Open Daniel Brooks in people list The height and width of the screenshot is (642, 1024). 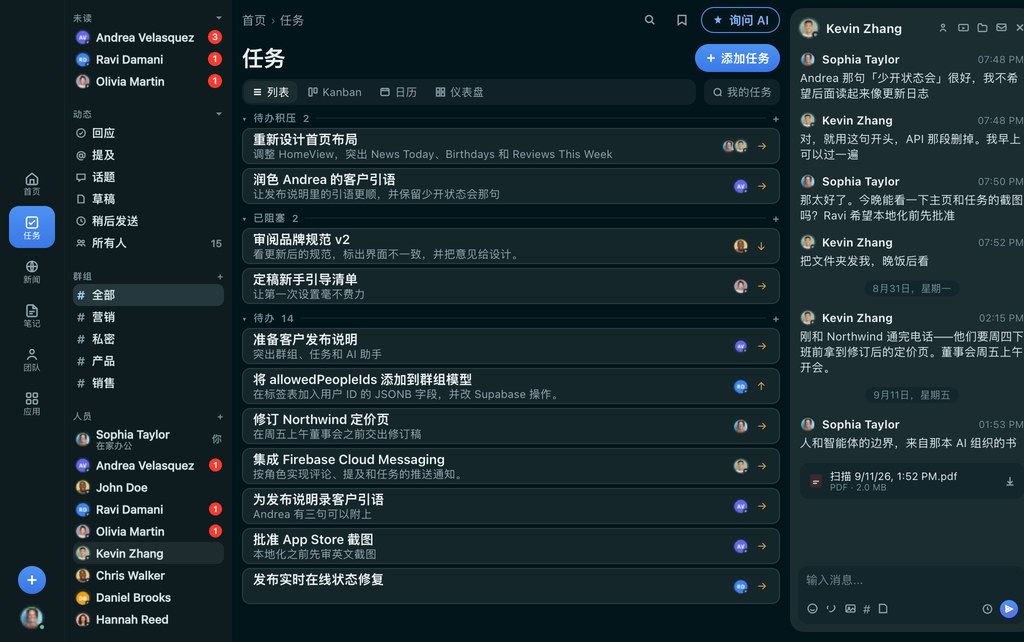click(148, 598)
